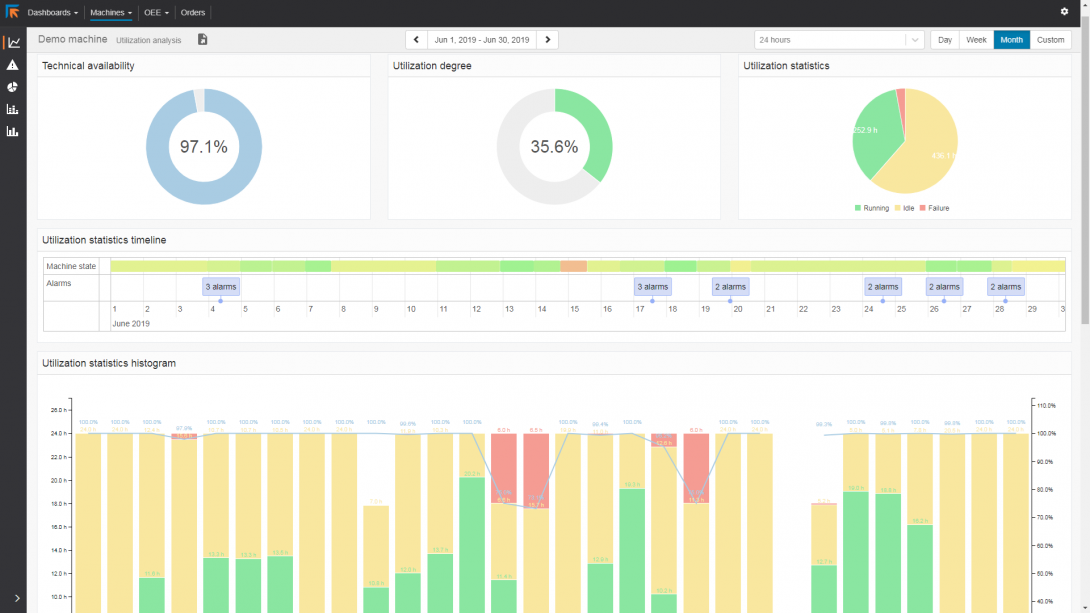This screenshot has height=613, width=1090.
Task: Select the Custom time range button
Action: (x=1050, y=40)
